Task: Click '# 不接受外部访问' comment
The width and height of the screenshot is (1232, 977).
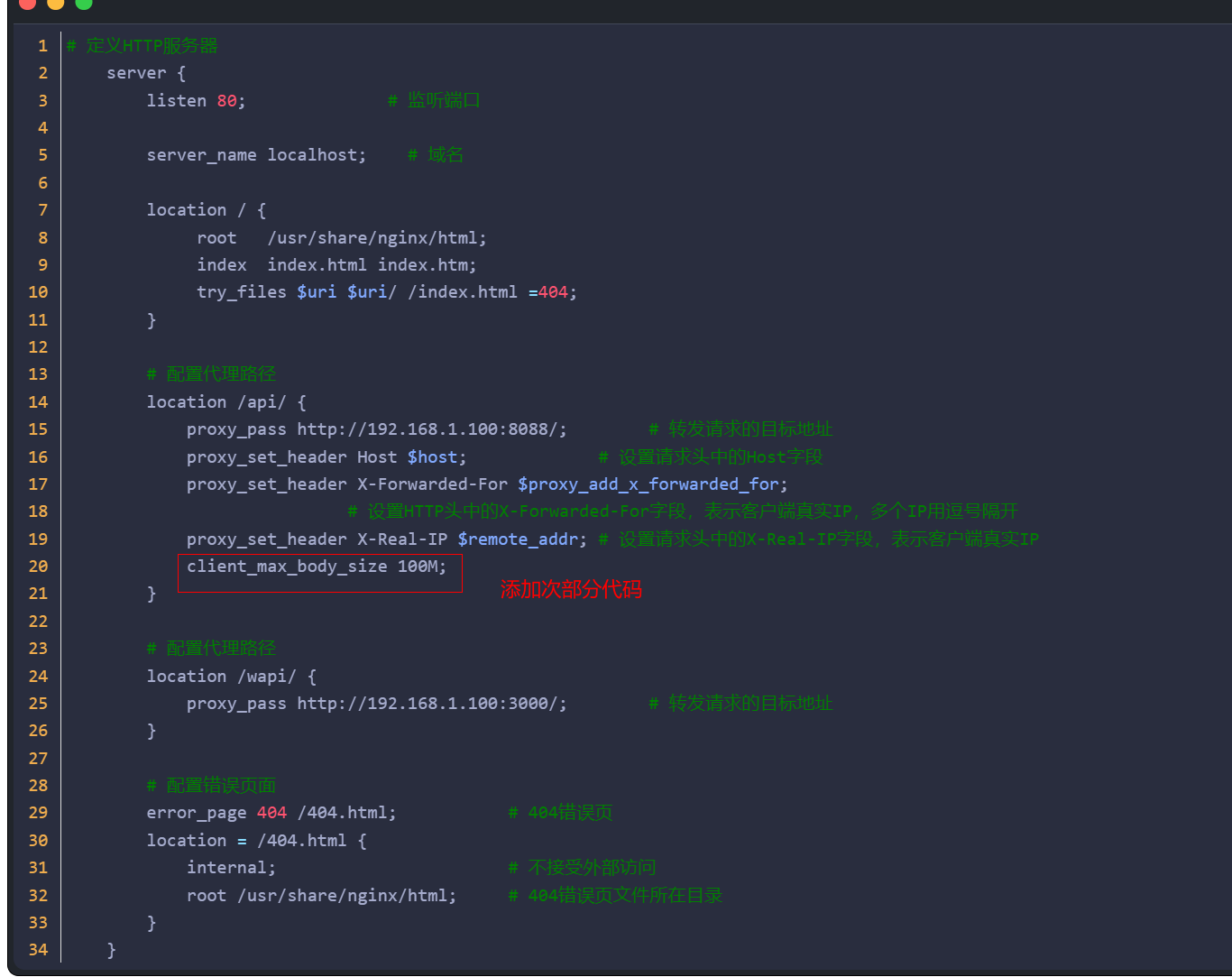Action: (x=582, y=867)
